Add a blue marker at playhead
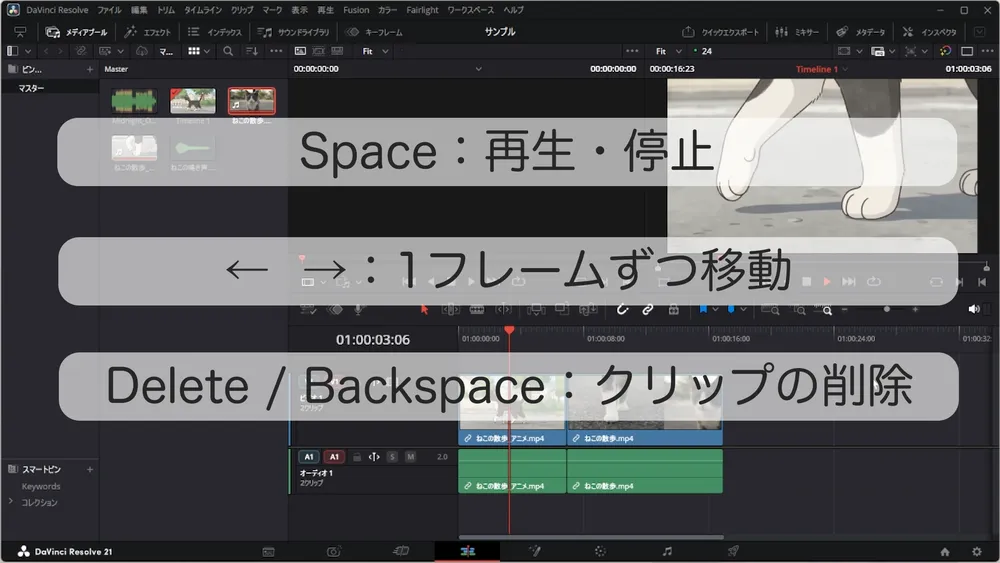 click(731, 309)
